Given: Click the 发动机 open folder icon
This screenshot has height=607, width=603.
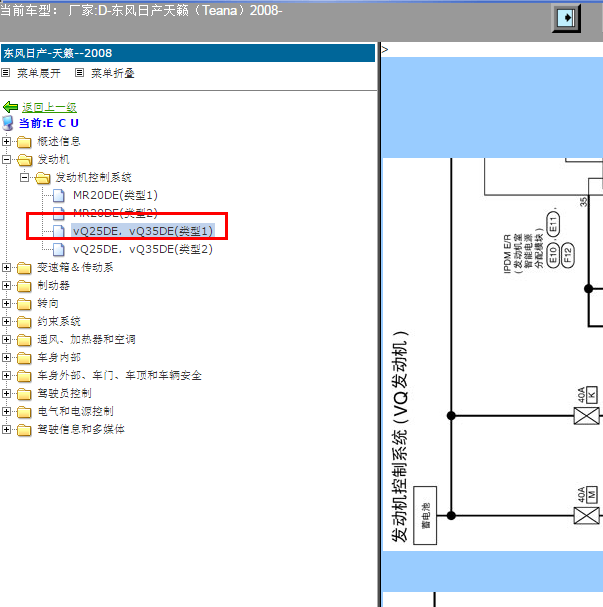Looking at the screenshot, I should tap(25, 159).
